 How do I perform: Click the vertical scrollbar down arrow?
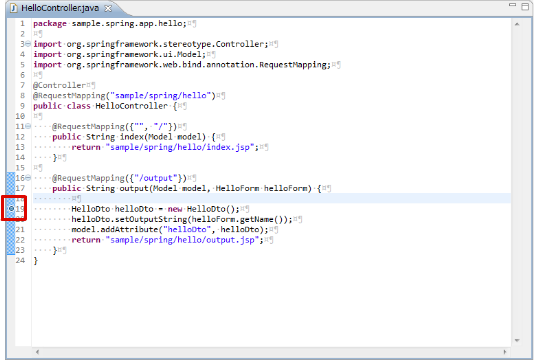(517, 340)
